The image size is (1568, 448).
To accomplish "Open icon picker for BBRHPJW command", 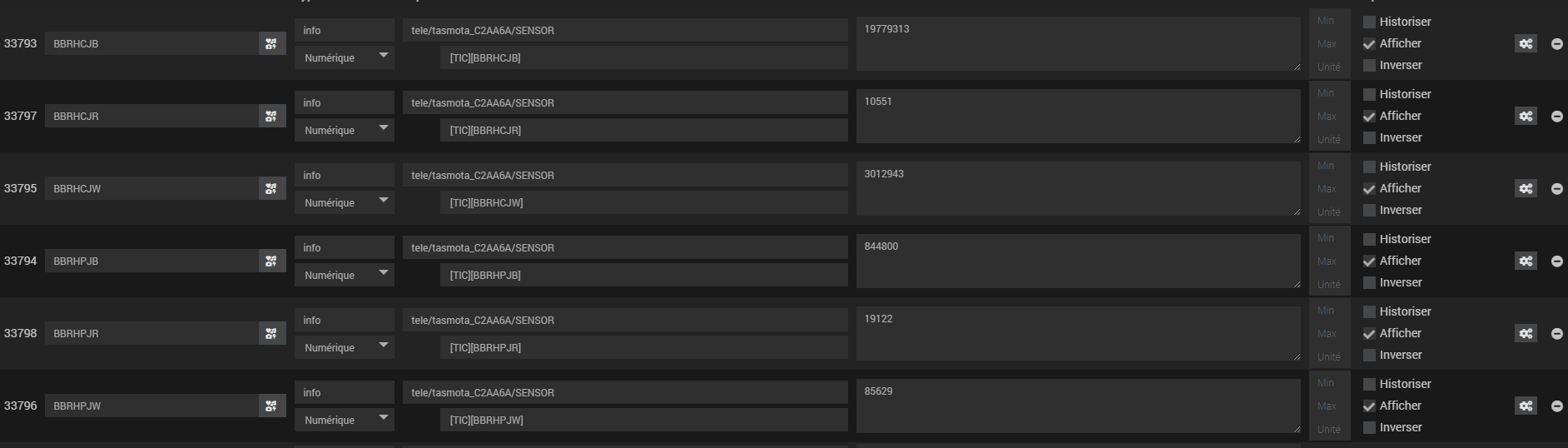I will pos(271,406).
